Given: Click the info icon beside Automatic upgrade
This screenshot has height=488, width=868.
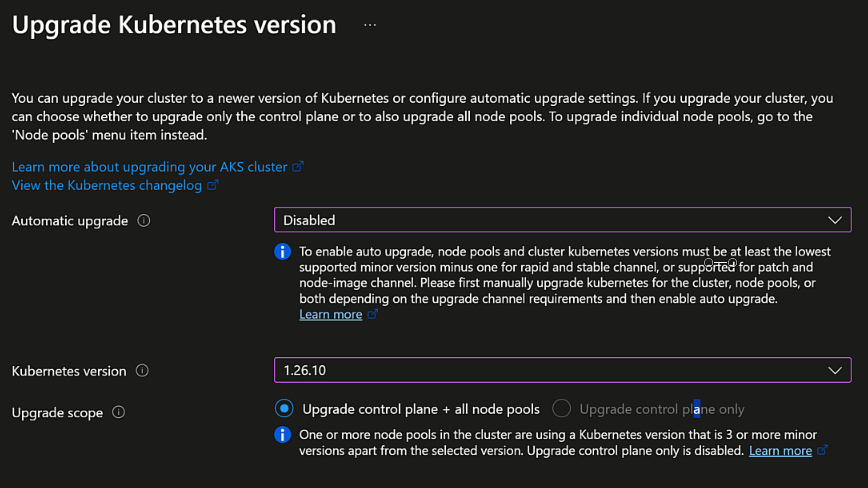Looking at the screenshot, I should tap(144, 221).
